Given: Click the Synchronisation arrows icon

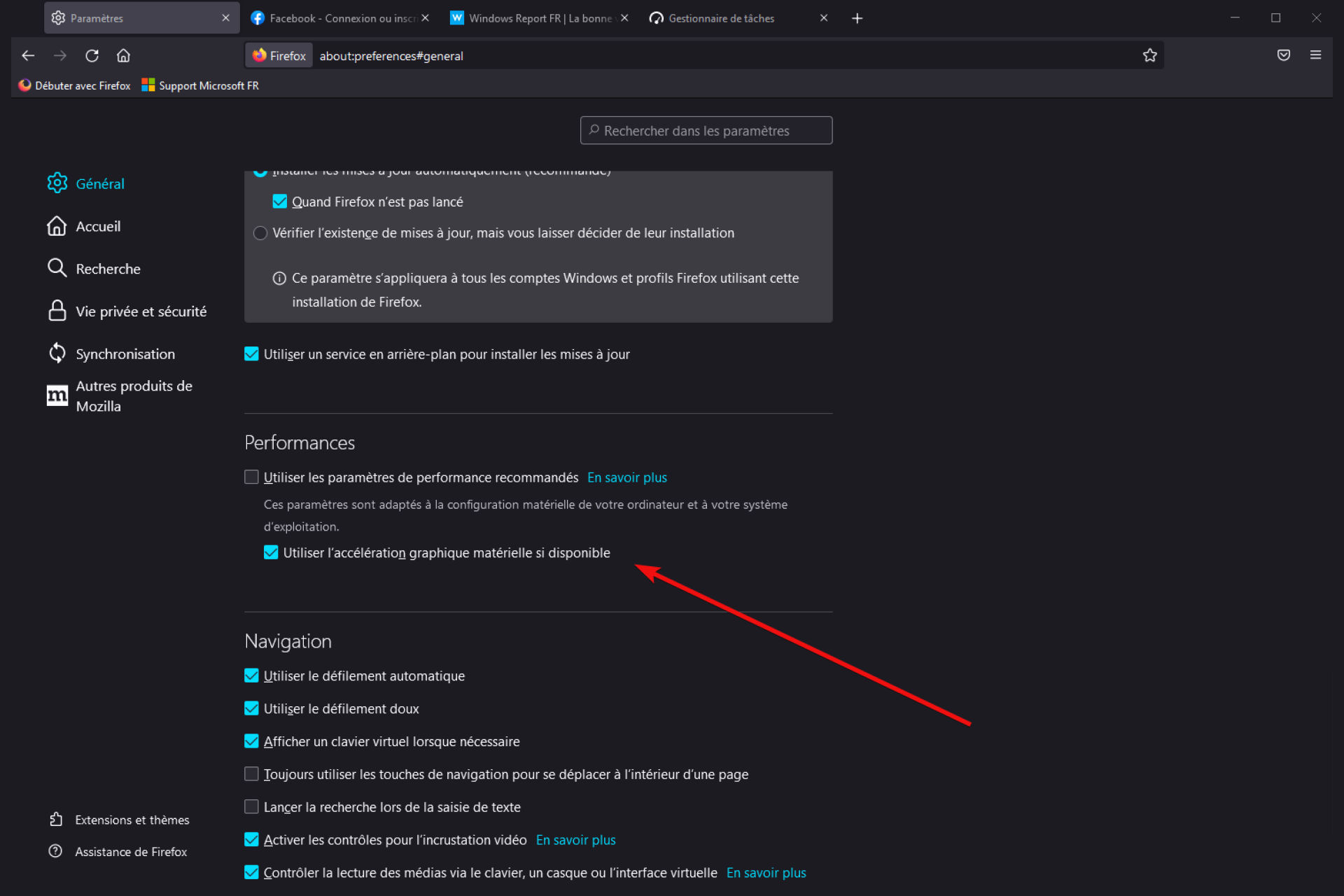Looking at the screenshot, I should 57,353.
